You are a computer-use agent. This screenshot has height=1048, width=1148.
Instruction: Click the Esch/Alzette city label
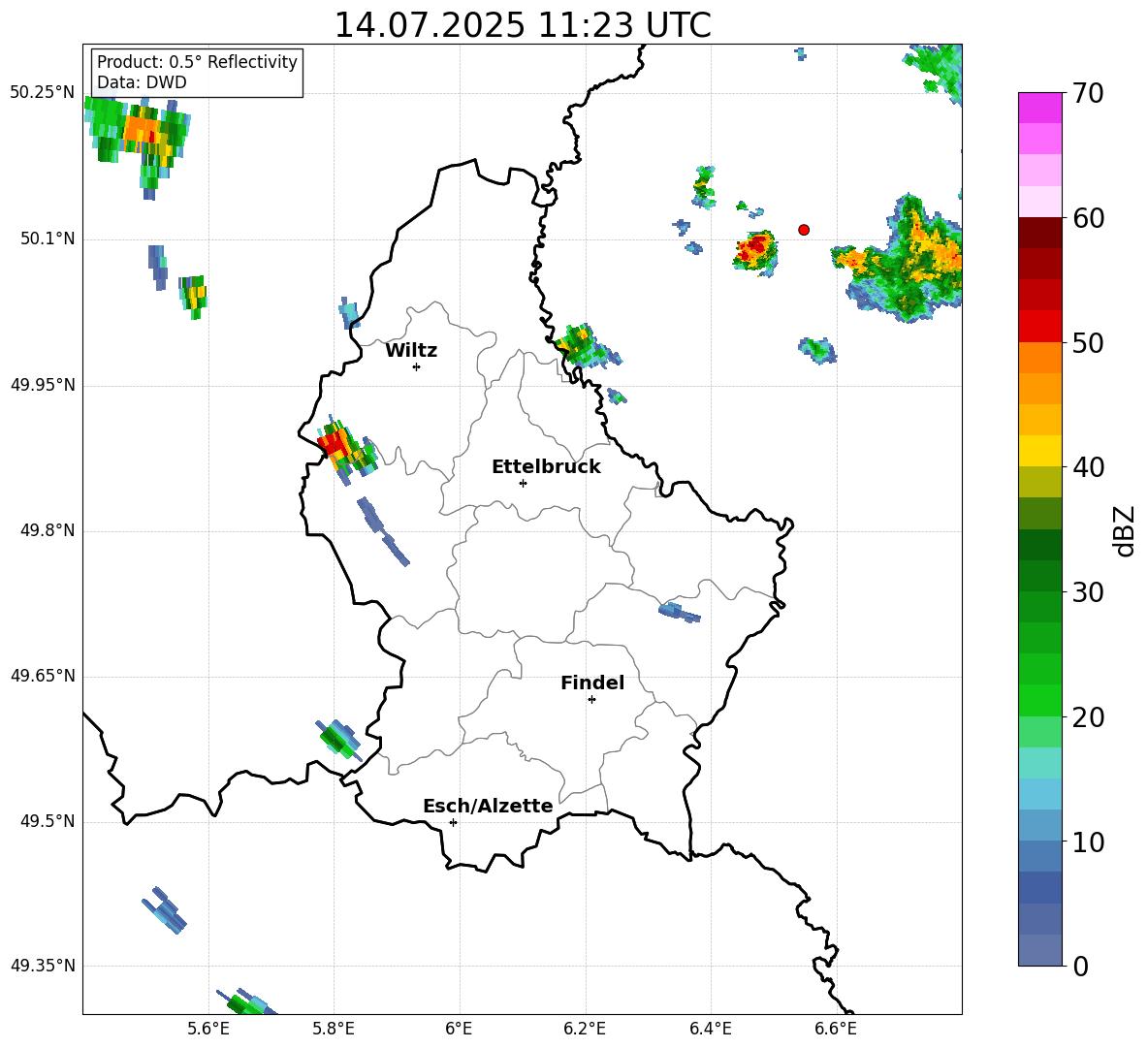[x=488, y=807]
